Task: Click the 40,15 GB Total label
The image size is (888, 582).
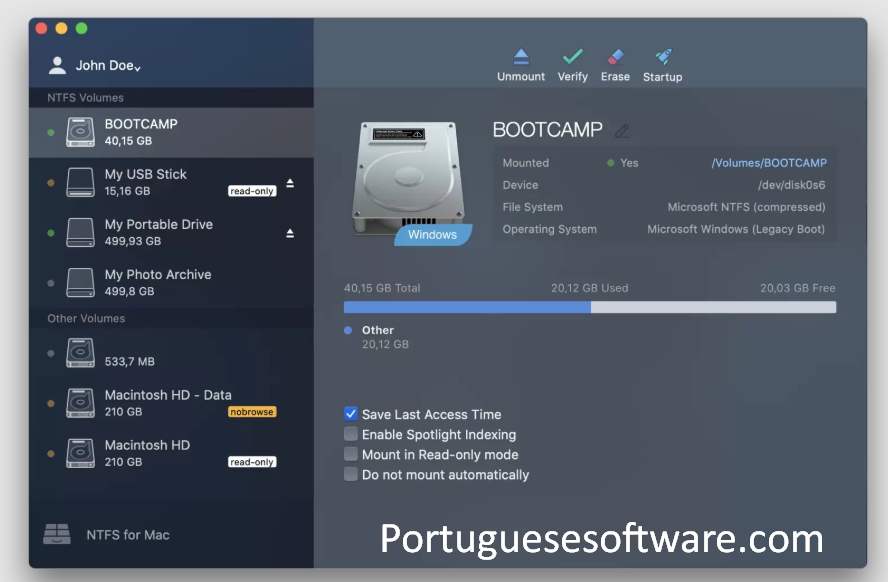Action: pos(382,288)
